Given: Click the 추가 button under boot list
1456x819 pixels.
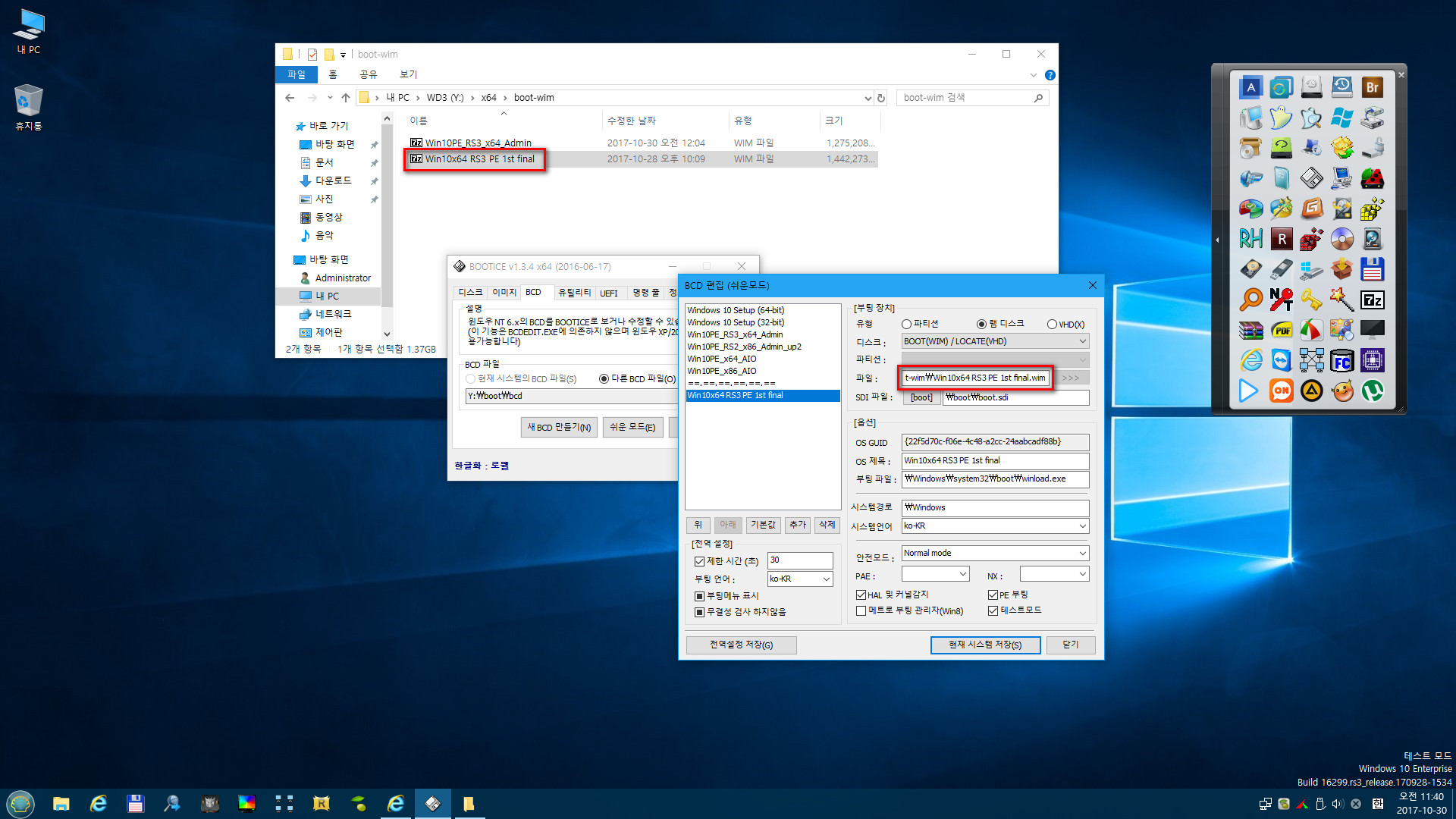Looking at the screenshot, I should tap(798, 525).
